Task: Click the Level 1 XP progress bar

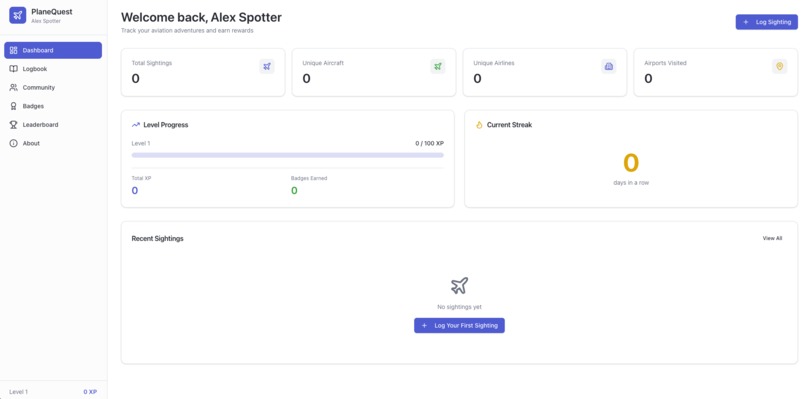Action: pyautogui.click(x=287, y=155)
